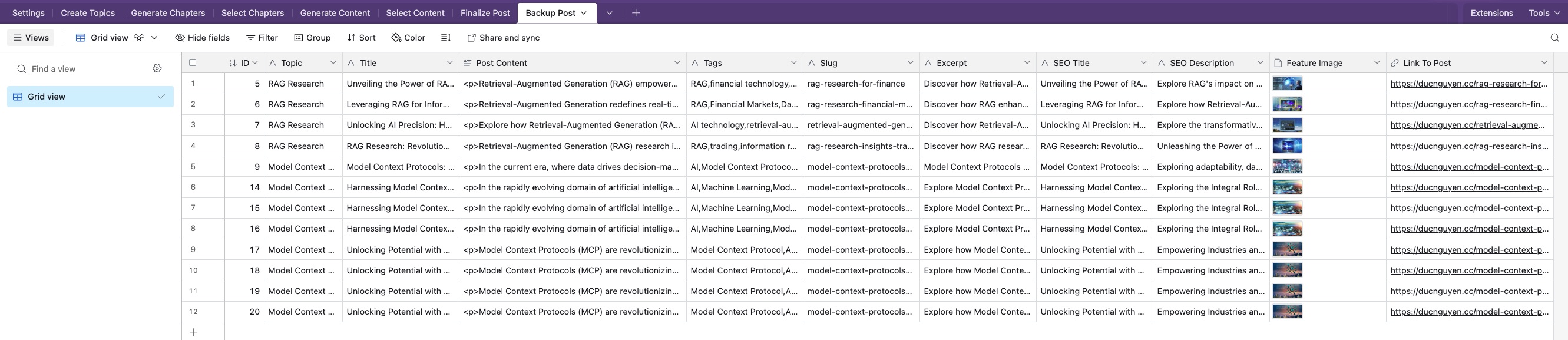Open Hide fields options
The image size is (1568, 340).
[202, 38]
